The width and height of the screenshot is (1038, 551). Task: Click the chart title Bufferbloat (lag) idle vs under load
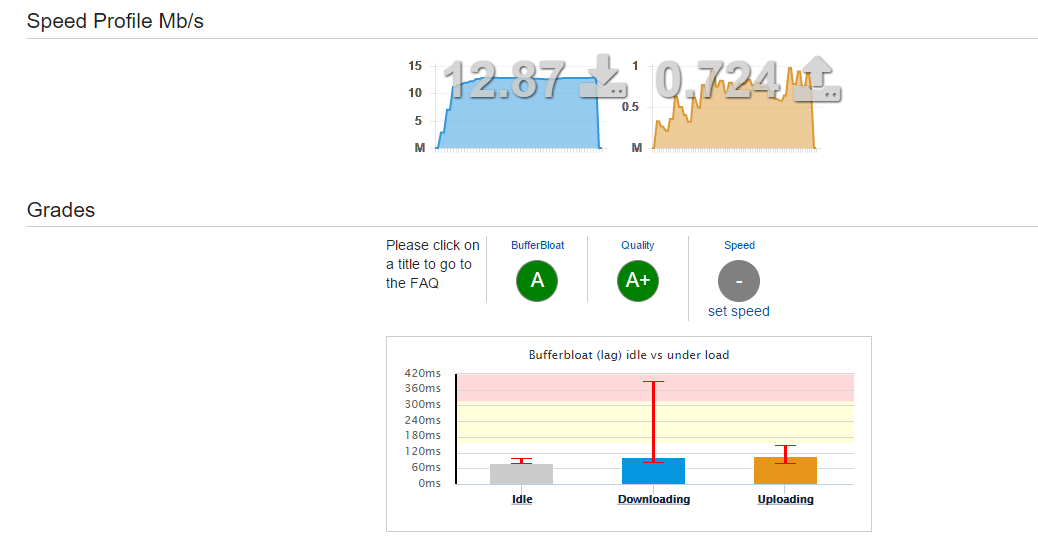pyautogui.click(x=629, y=355)
